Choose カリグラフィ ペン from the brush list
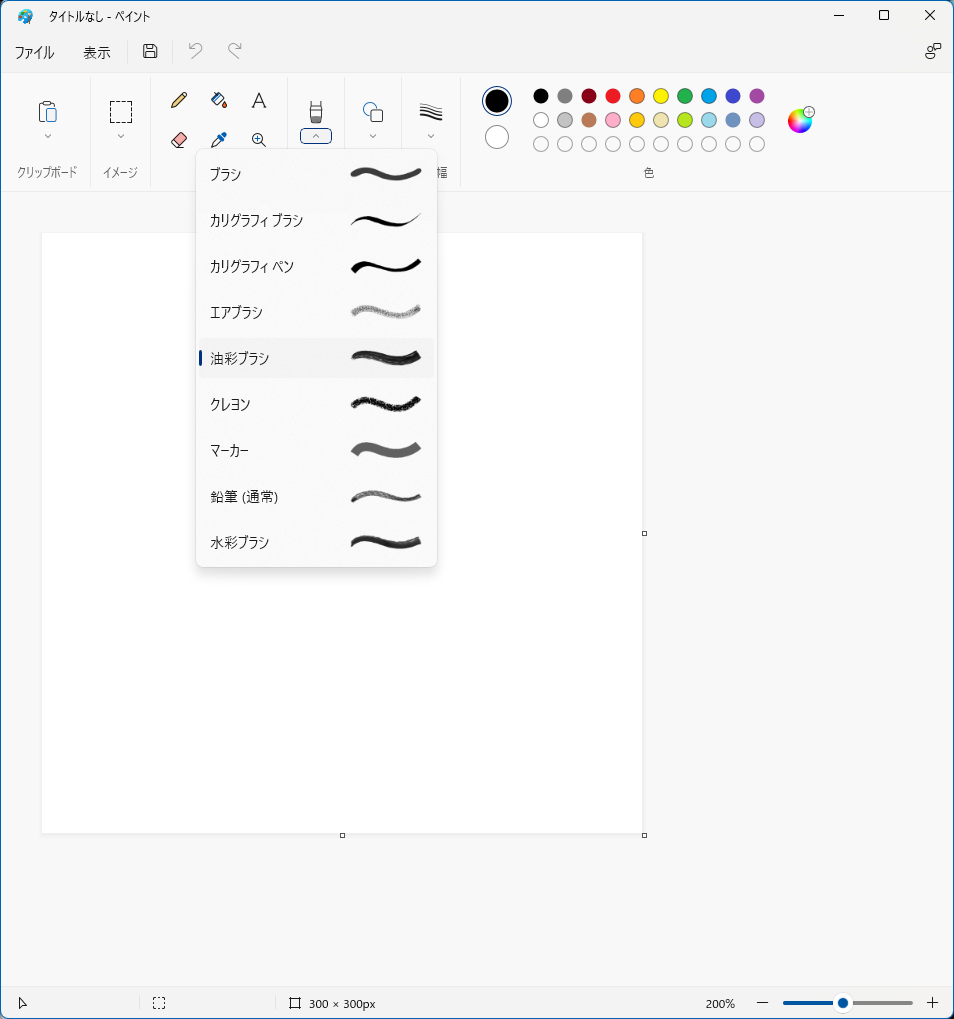This screenshot has height=1019, width=954. tap(316, 266)
